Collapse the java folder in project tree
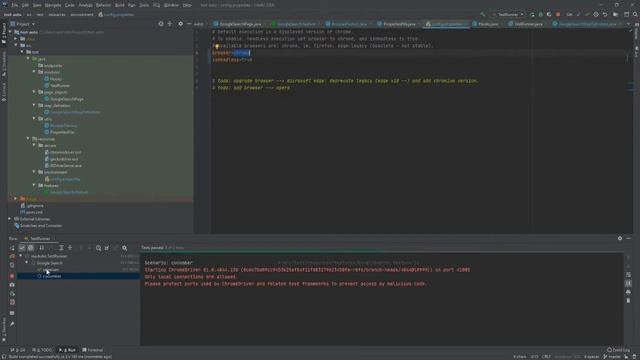This screenshot has width=640, height=360. (x=29, y=59)
